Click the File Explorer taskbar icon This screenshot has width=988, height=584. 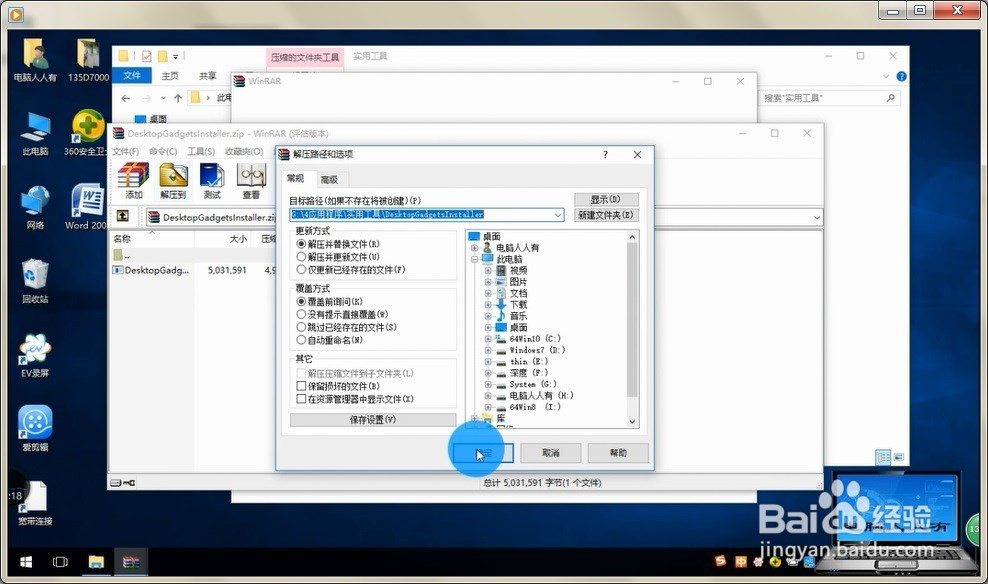(x=96, y=562)
